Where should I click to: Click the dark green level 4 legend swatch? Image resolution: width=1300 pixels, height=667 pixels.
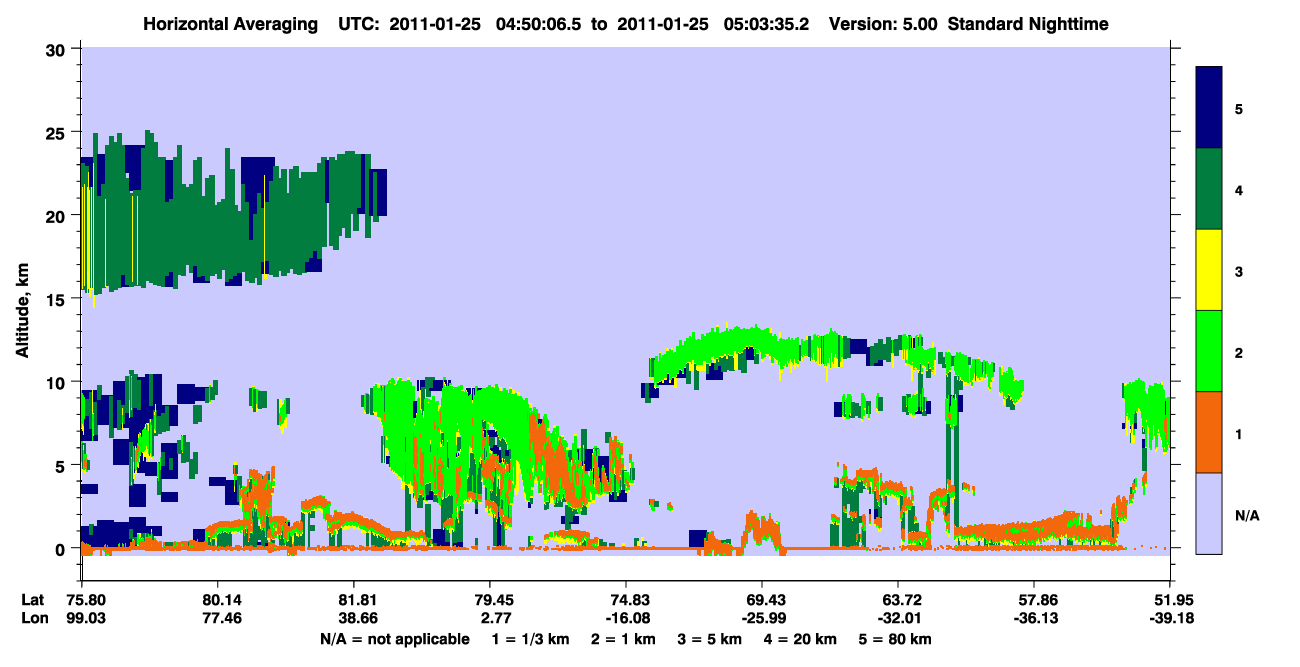click(1209, 188)
